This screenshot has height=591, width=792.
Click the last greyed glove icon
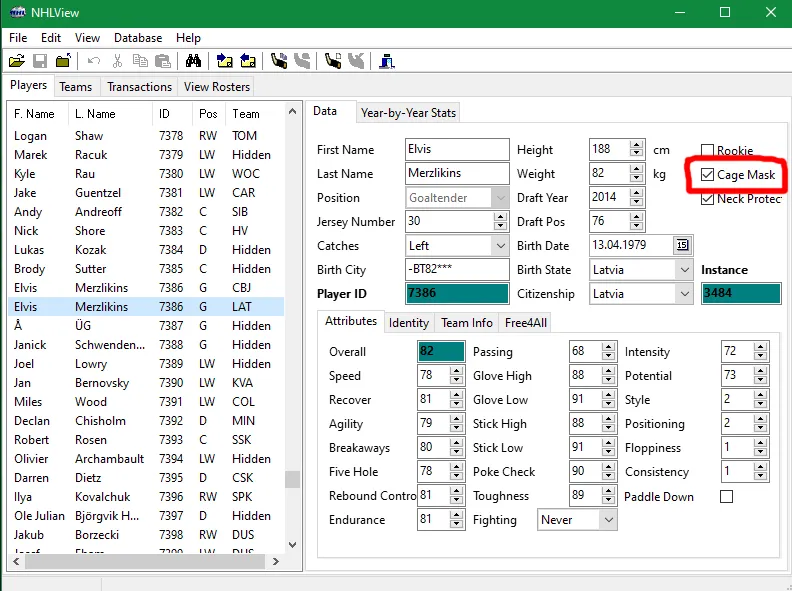[x=356, y=61]
